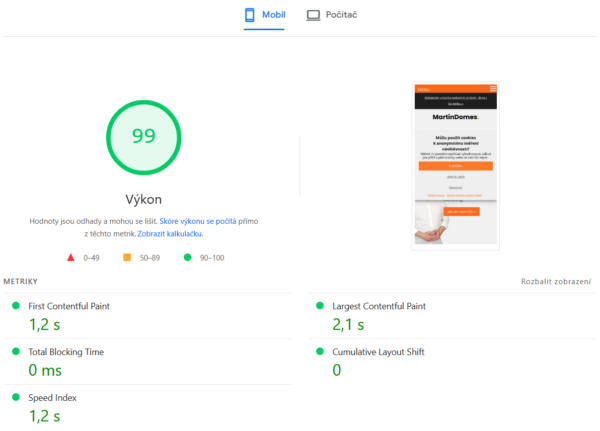Click the Cumulative Layout Shift value 0

337,370
